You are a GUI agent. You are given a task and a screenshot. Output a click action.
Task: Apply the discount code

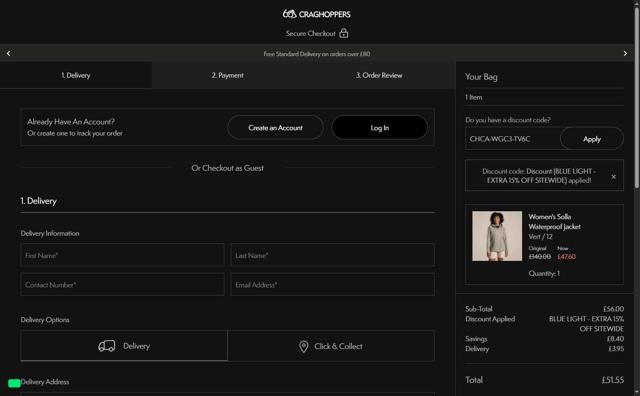tap(592, 139)
